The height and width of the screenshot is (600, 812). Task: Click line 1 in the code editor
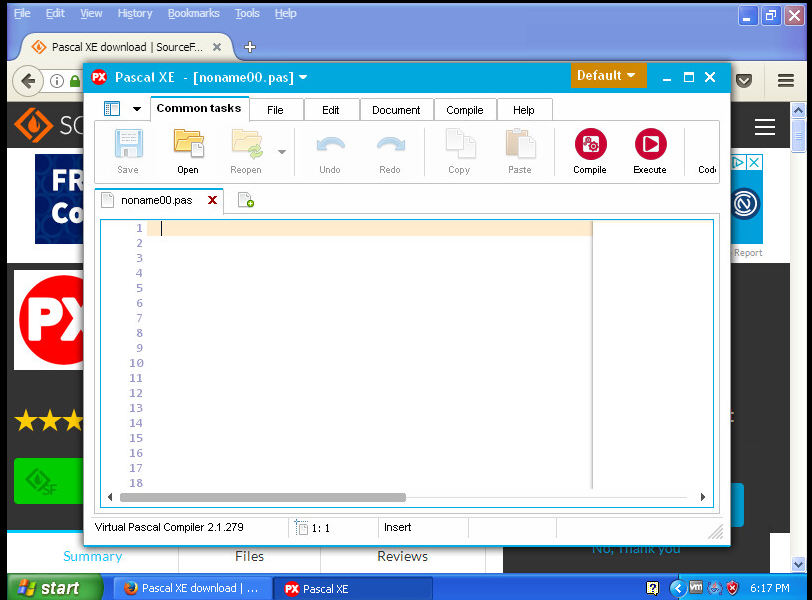(370, 228)
